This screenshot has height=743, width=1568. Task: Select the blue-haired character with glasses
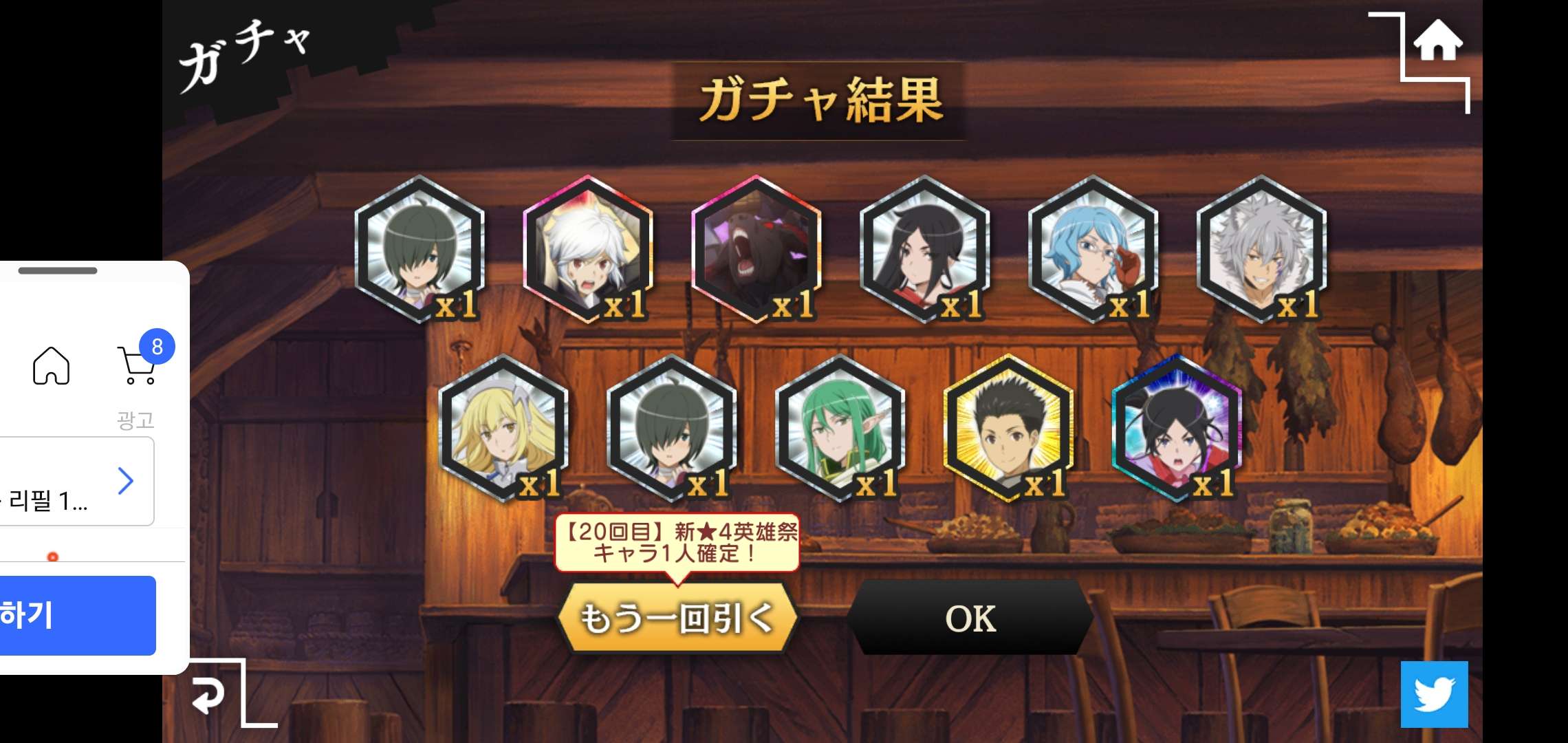pos(1093,249)
